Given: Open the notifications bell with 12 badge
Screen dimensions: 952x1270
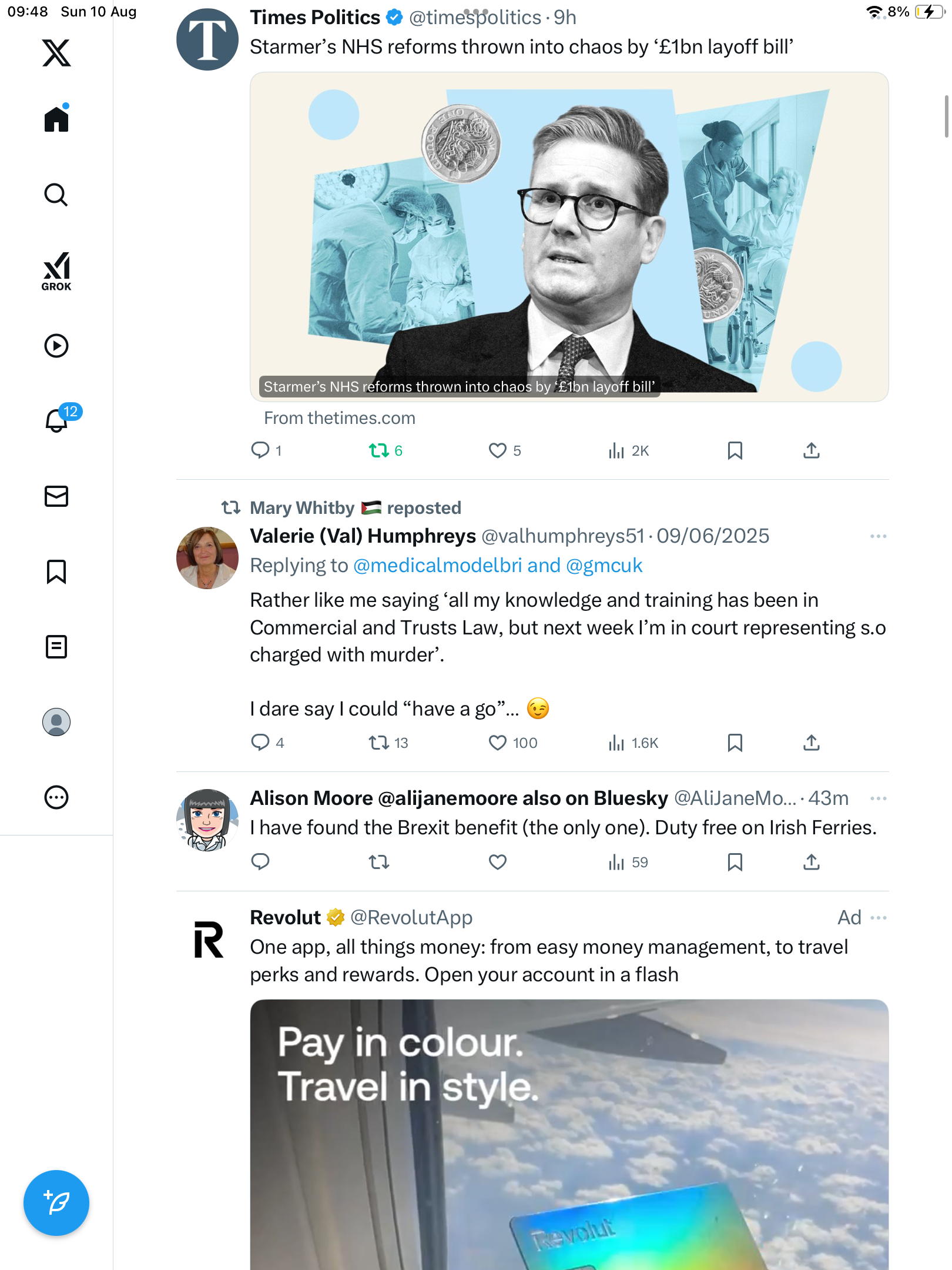Looking at the screenshot, I should click(57, 420).
